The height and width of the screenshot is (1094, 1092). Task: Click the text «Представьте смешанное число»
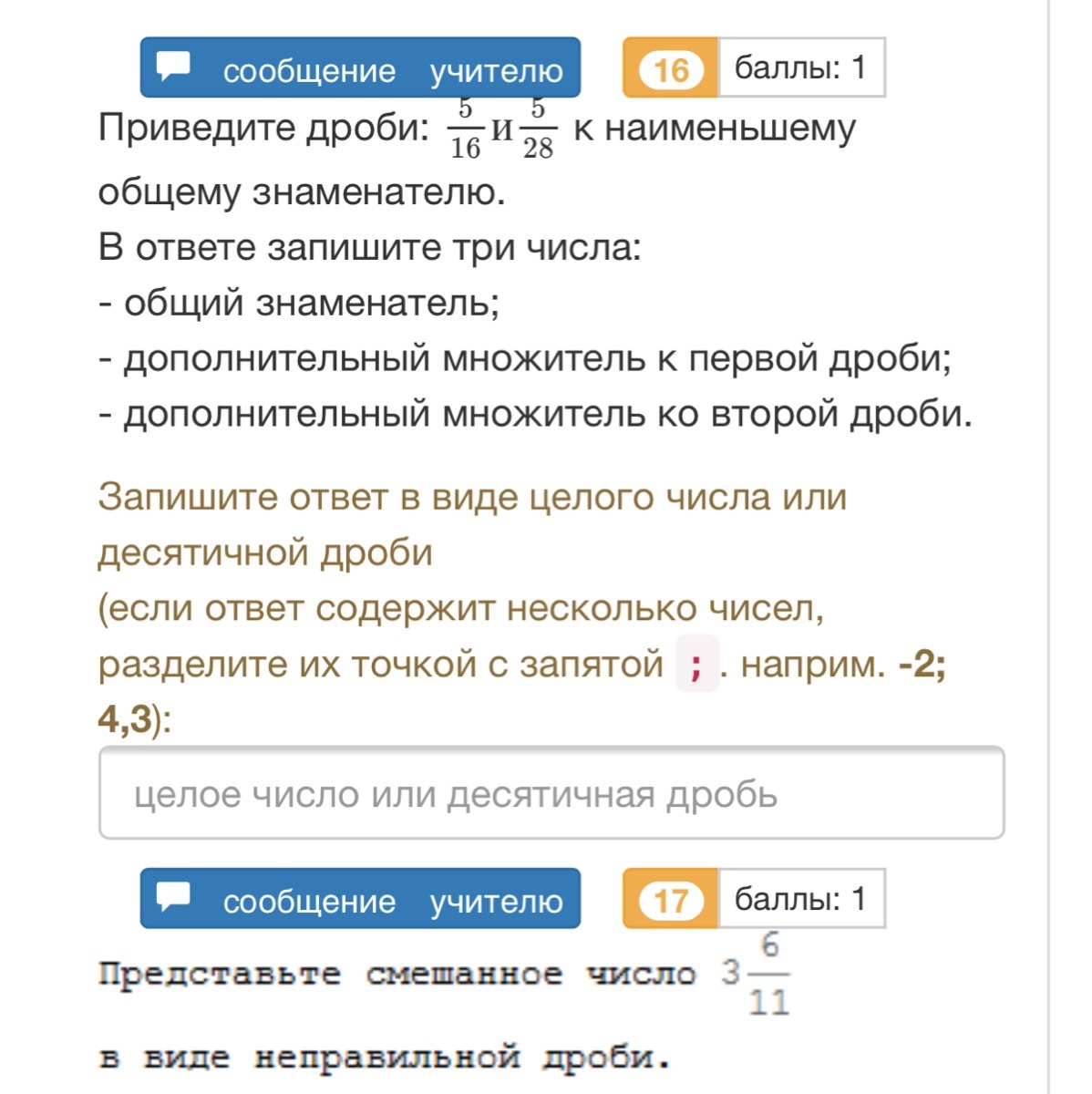pyautogui.click(x=397, y=974)
